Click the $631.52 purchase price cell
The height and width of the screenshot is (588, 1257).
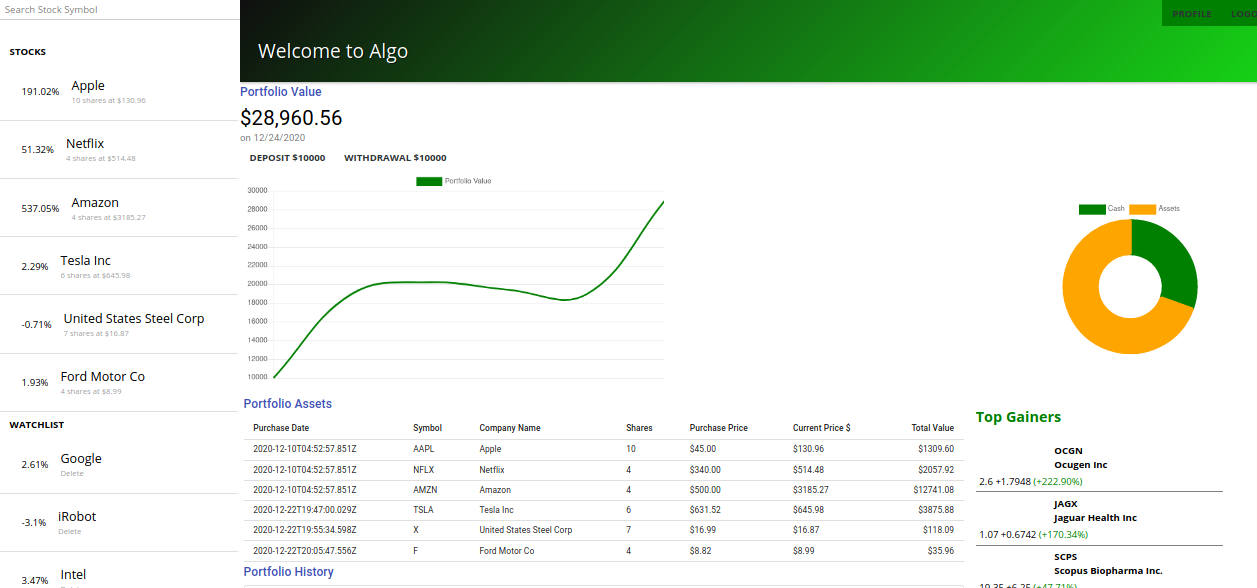point(705,510)
